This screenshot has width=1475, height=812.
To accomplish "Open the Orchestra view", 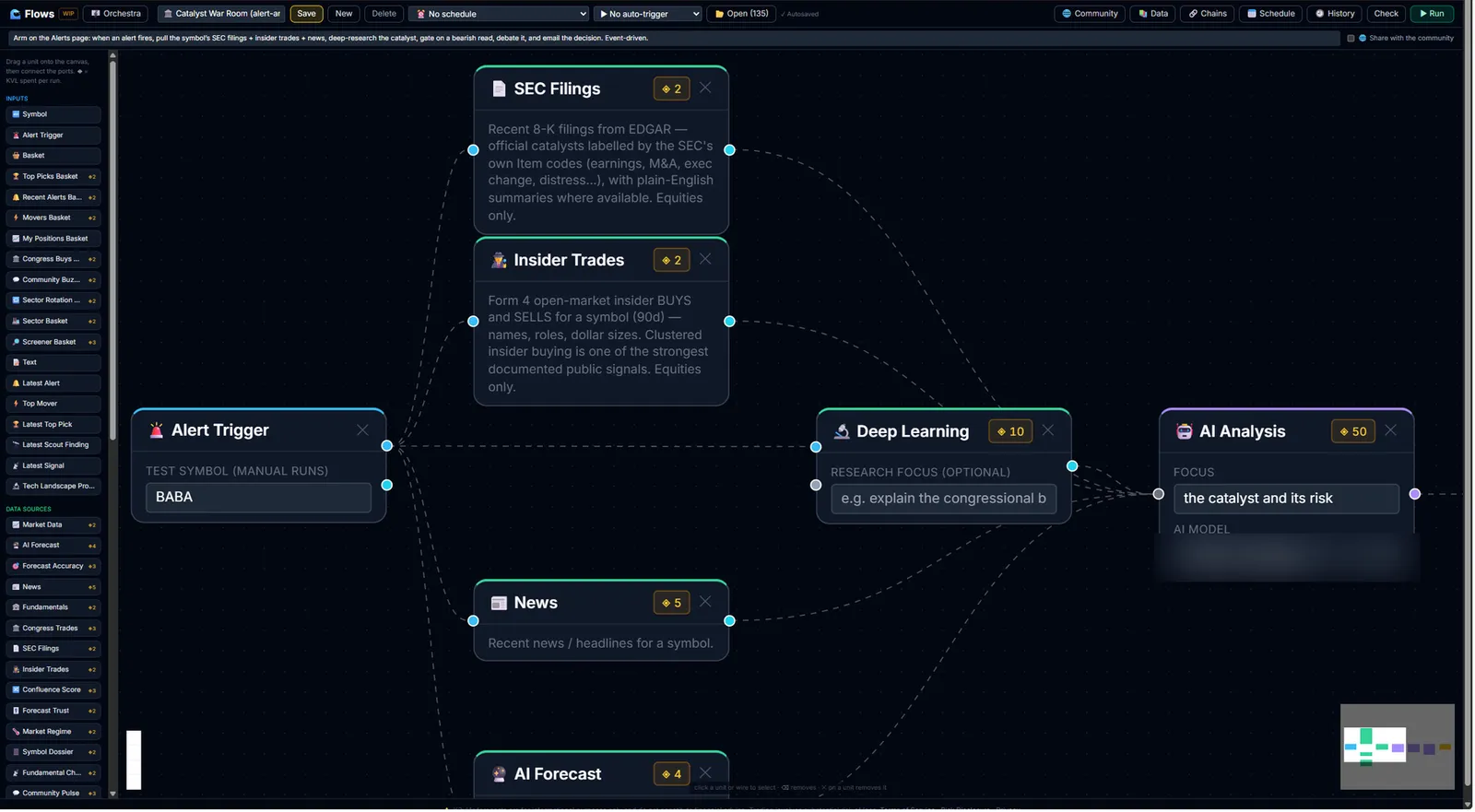I will [116, 14].
